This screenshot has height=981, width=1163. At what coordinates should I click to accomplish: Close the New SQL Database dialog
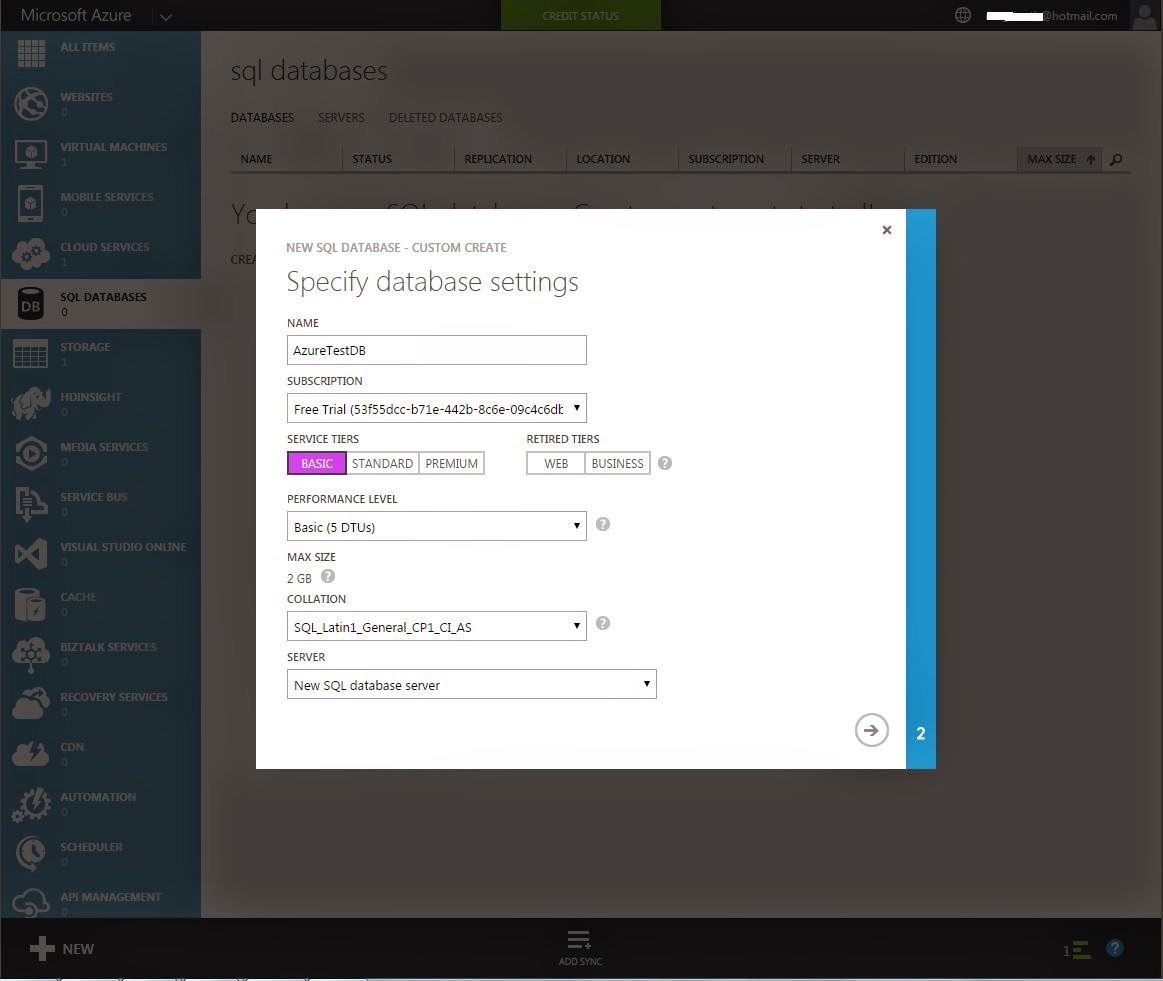click(x=886, y=230)
